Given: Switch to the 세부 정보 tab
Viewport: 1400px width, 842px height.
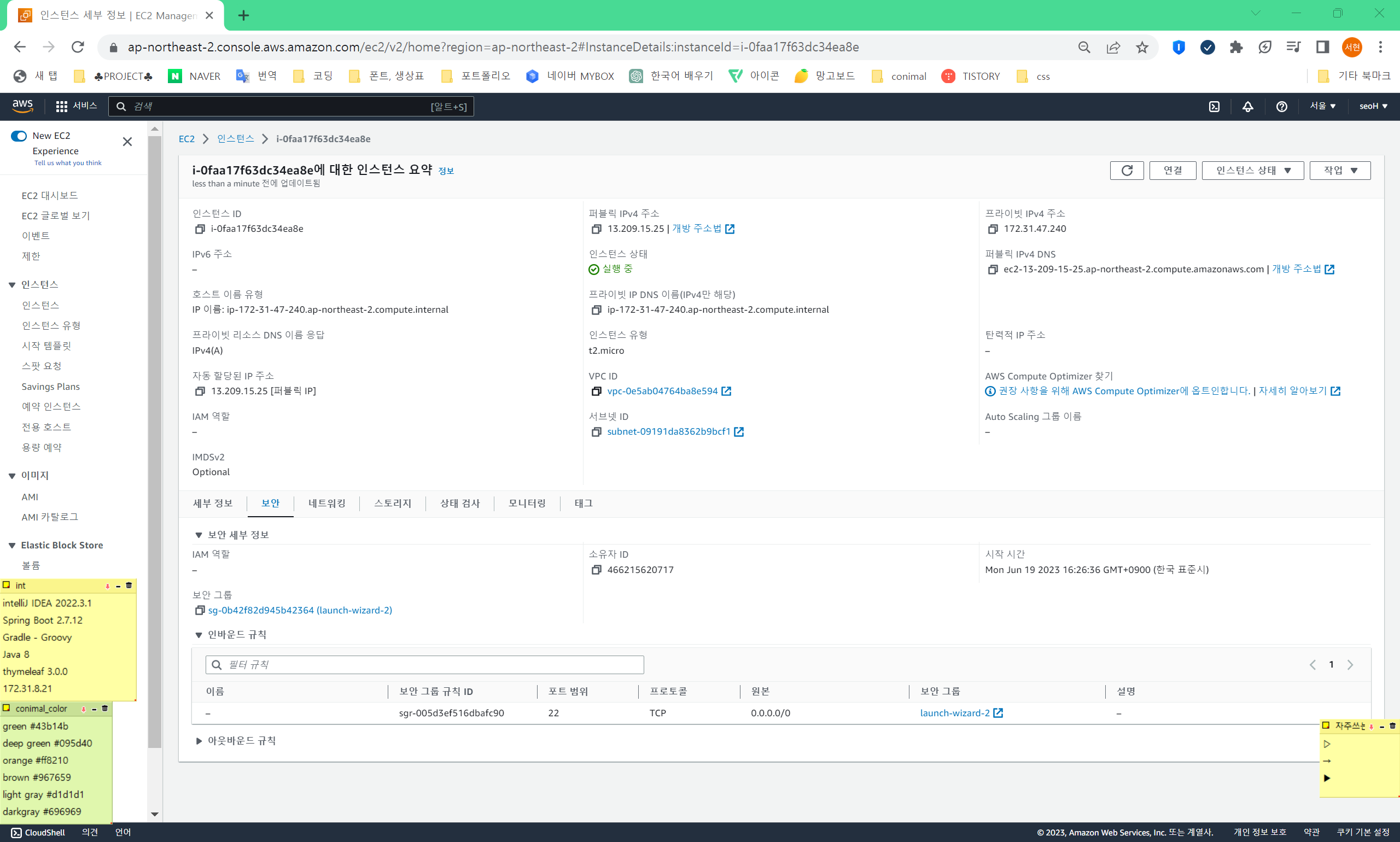Looking at the screenshot, I should (213, 503).
